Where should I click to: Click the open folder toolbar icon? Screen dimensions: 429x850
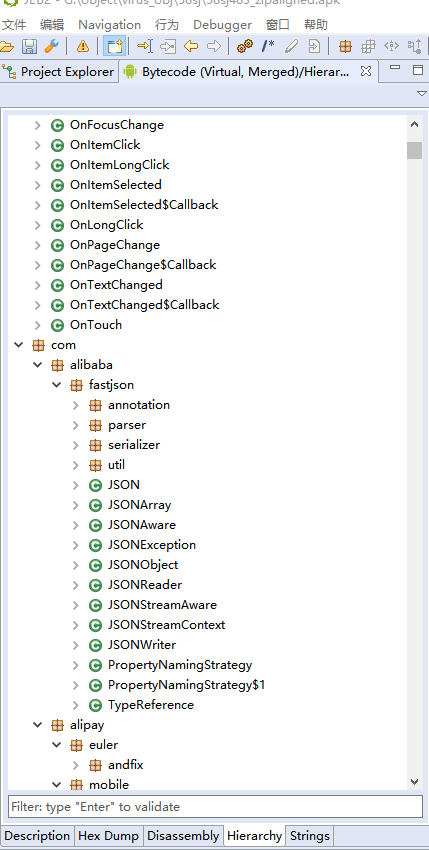pyautogui.click(x=6, y=47)
